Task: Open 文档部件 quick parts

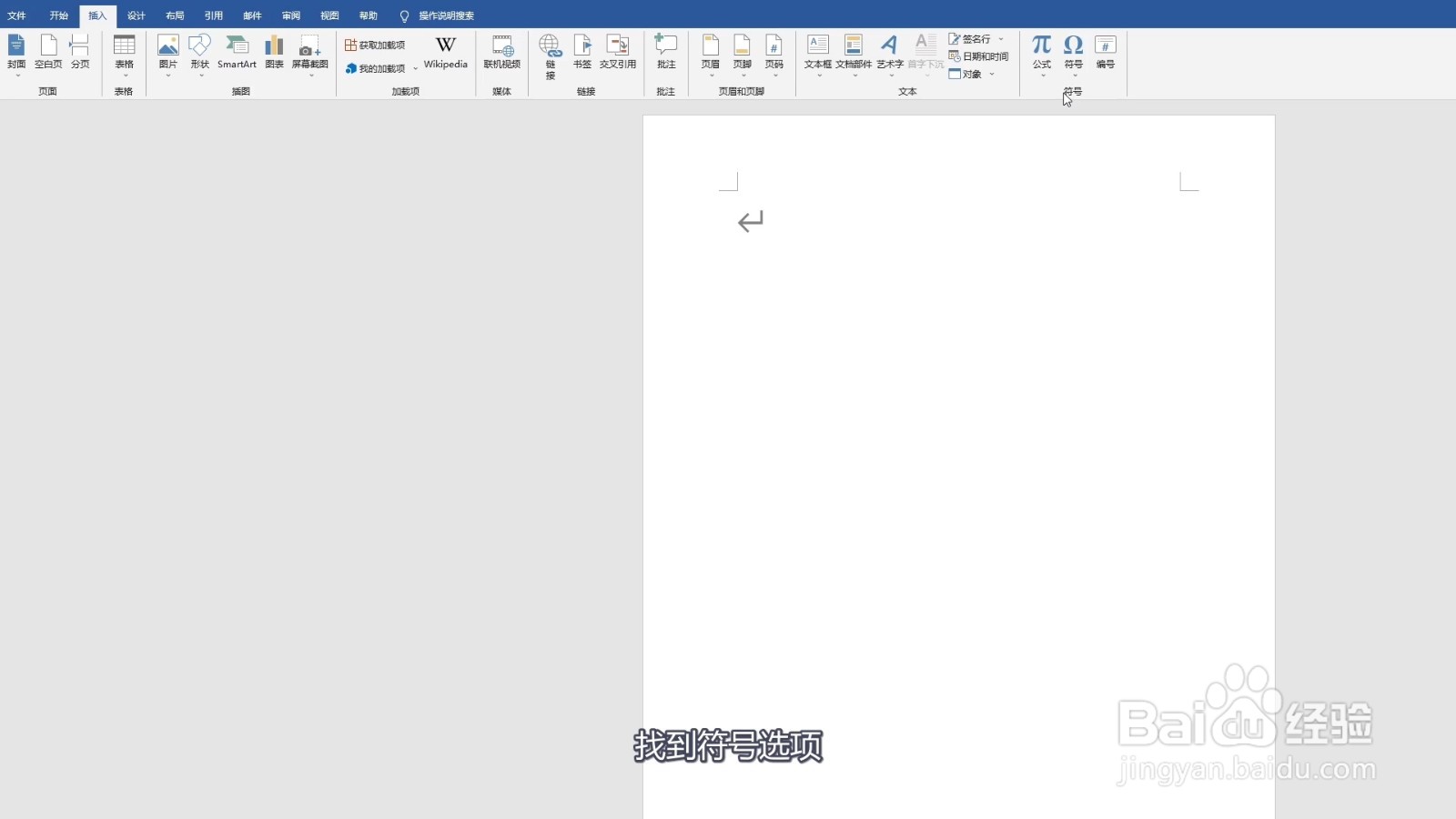Action: pos(854,55)
